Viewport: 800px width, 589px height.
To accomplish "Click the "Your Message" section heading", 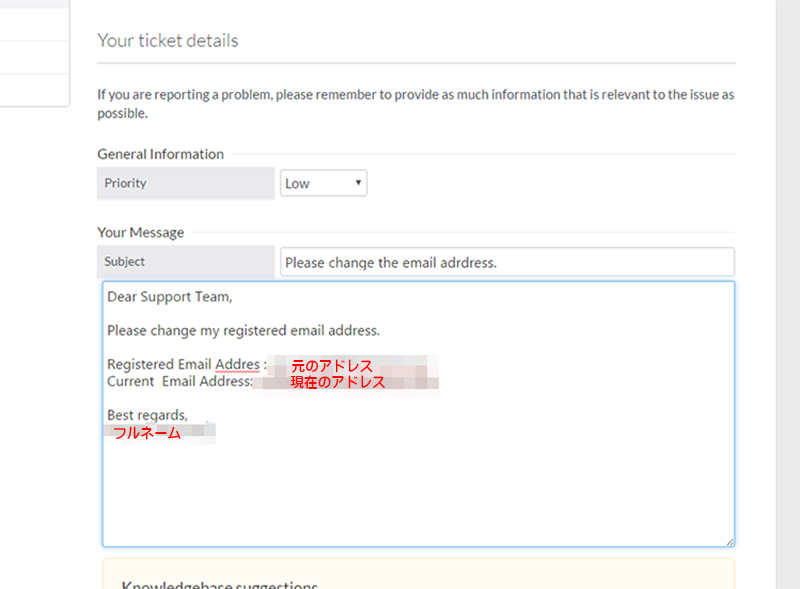I will [141, 232].
